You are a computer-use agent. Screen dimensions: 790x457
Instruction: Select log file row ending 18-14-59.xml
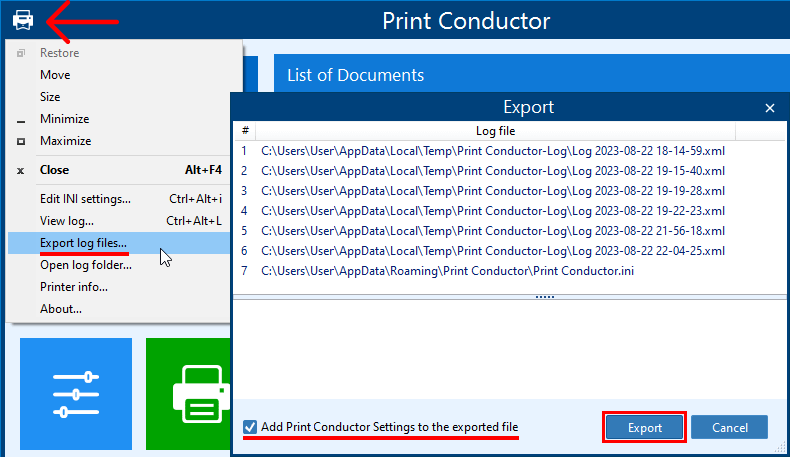tap(492, 151)
